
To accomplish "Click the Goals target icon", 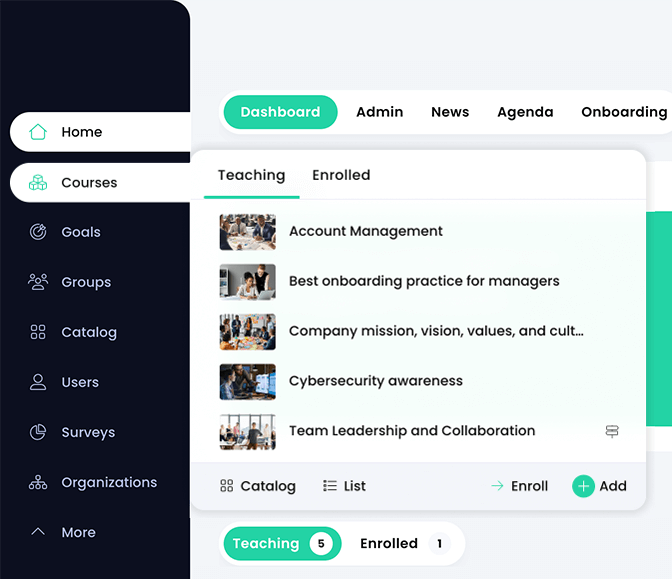I will click(38, 232).
